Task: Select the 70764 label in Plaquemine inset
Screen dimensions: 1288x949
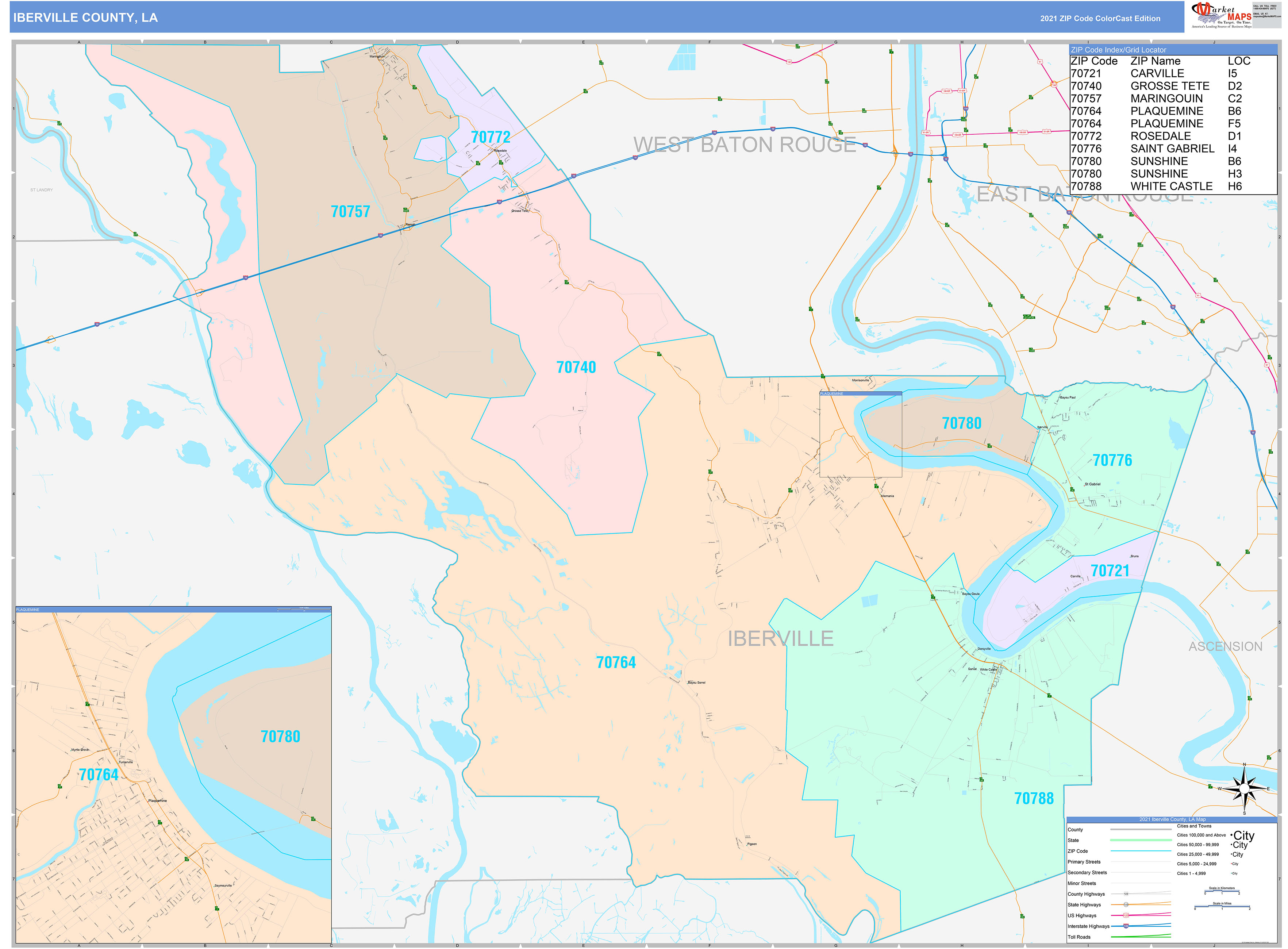Action: [x=98, y=775]
